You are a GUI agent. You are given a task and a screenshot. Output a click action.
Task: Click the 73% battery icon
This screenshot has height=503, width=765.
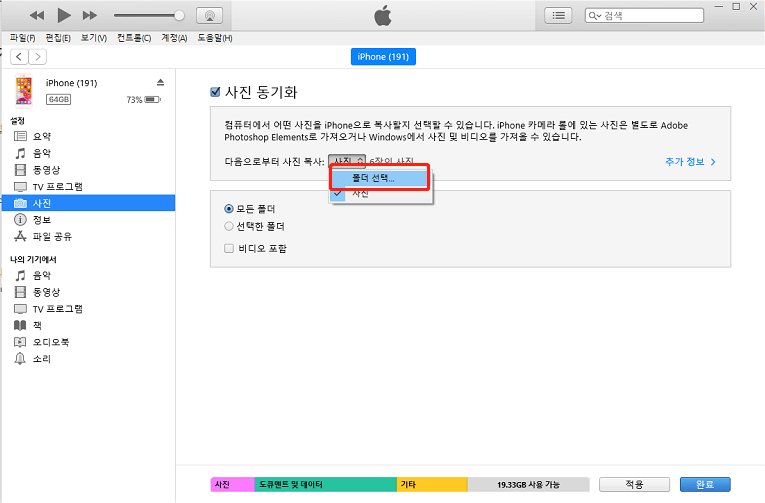point(153,100)
